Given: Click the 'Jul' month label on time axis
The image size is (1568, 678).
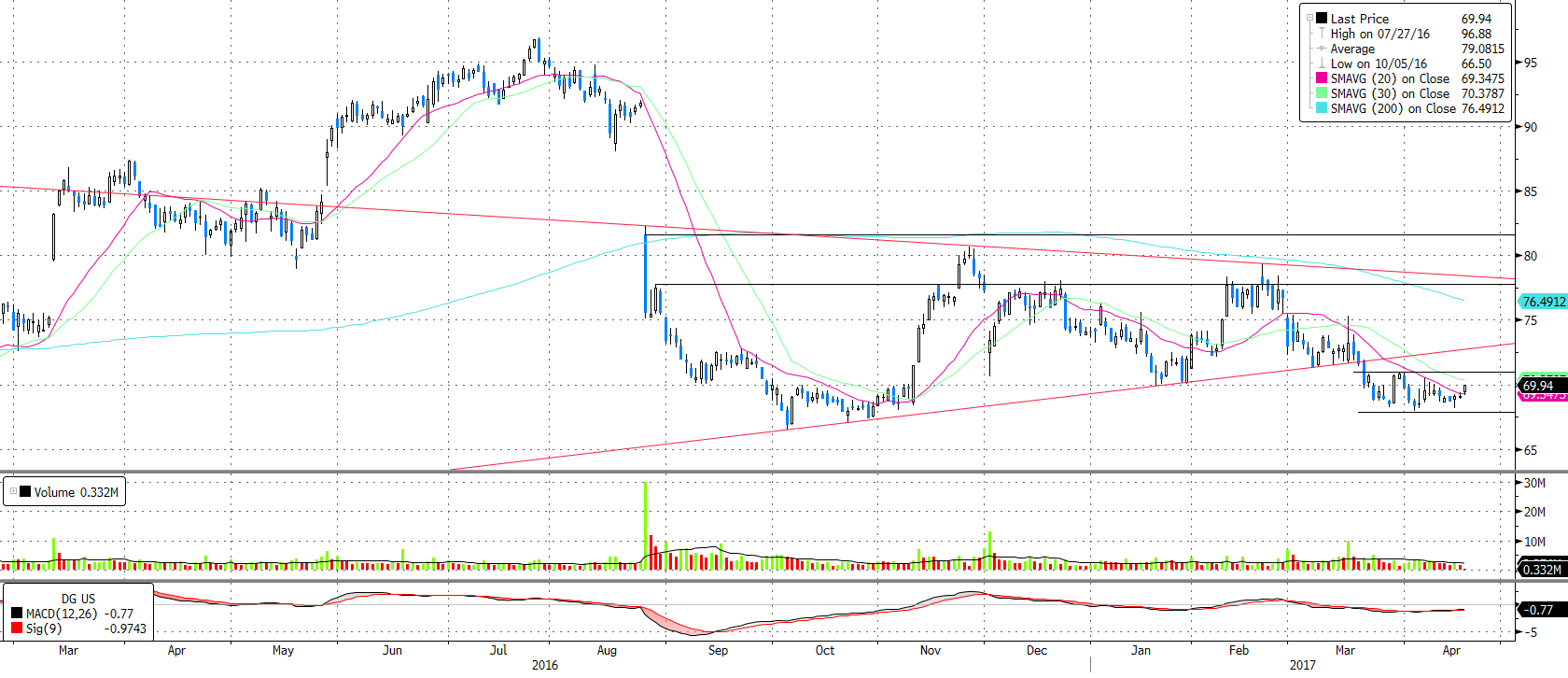Looking at the screenshot, I should click(x=498, y=650).
